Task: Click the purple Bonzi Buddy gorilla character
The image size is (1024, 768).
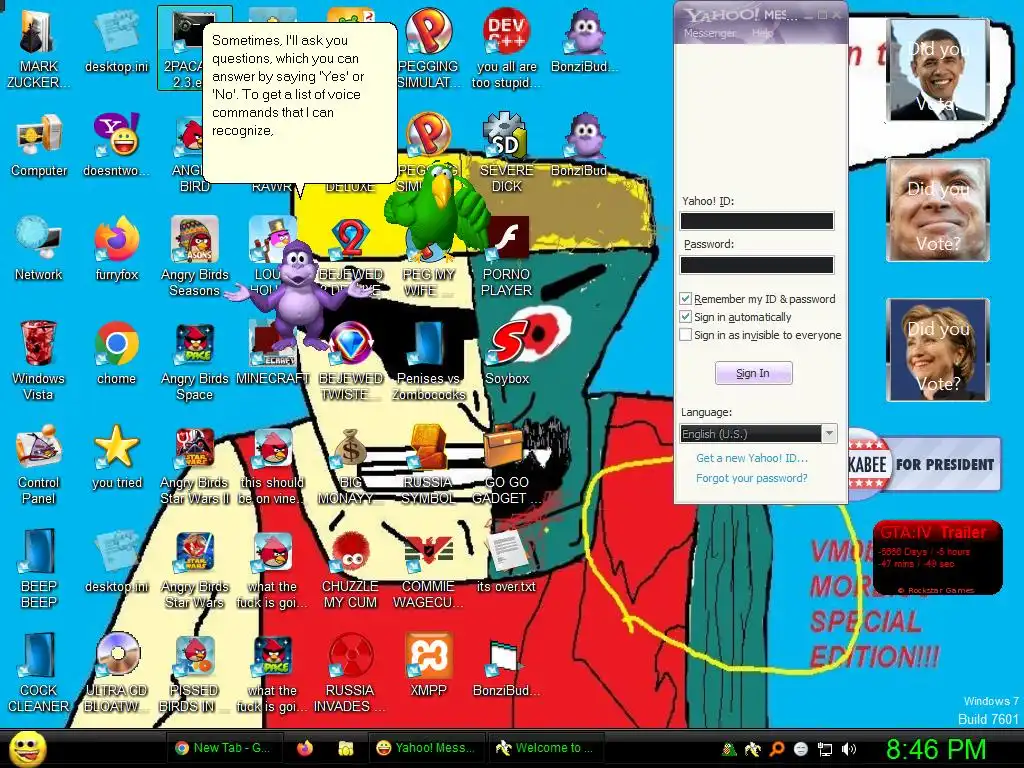Action: [x=299, y=294]
